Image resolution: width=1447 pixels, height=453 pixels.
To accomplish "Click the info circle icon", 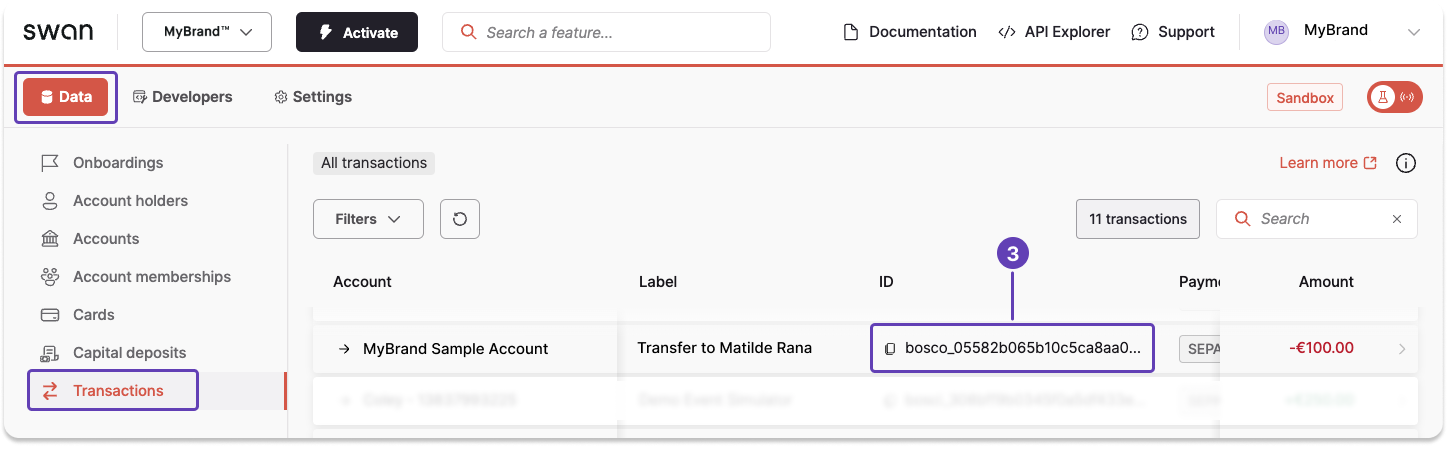I will (x=1406, y=163).
